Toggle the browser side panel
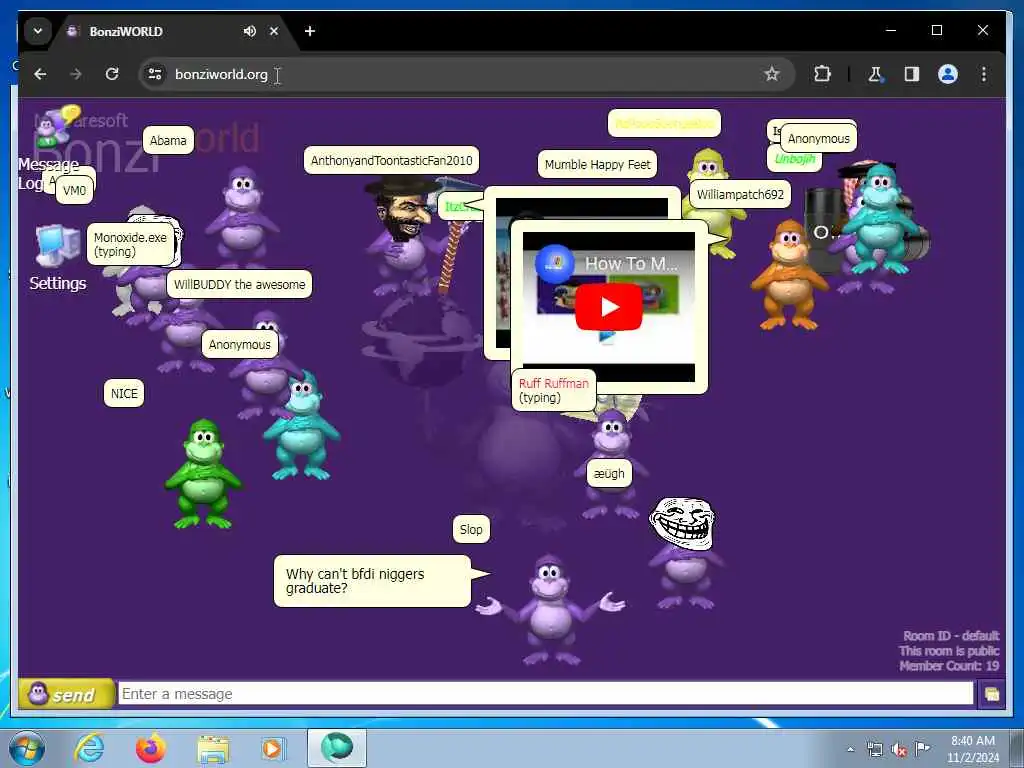The width and height of the screenshot is (1024, 768). (912, 74)
